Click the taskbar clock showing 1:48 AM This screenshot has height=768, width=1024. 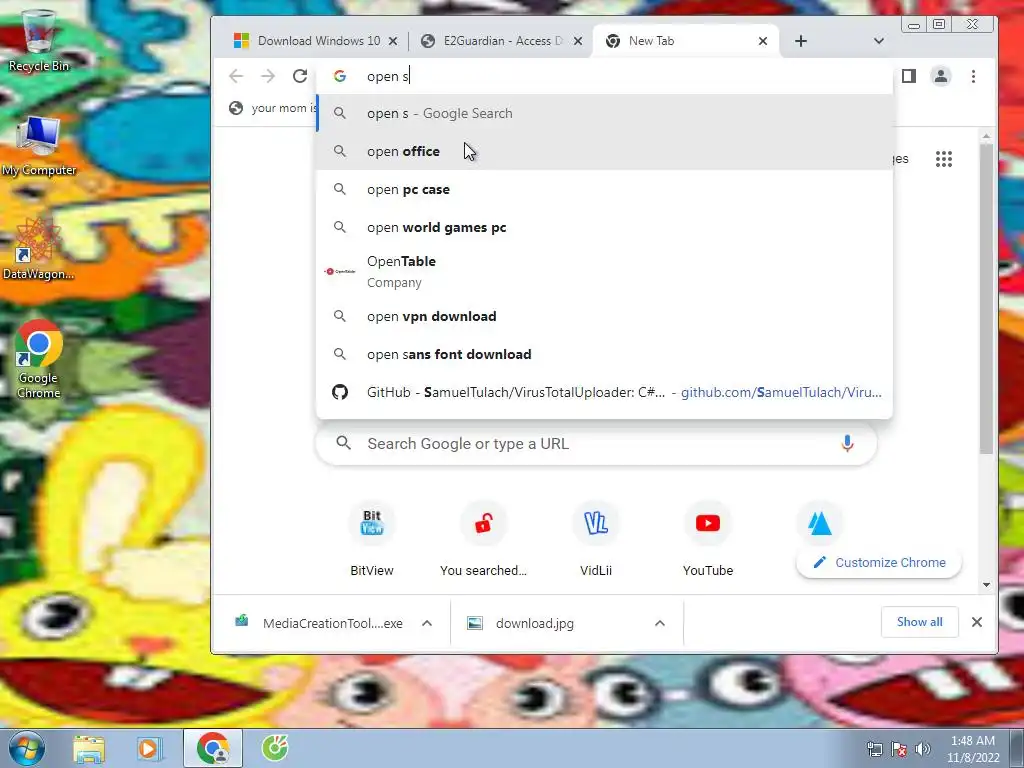[973, 749]
